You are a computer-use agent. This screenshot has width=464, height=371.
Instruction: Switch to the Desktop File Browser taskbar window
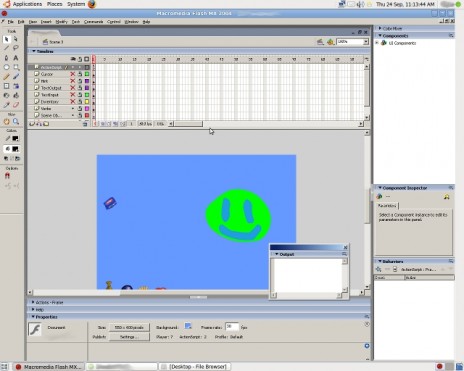tap(195, 367)
